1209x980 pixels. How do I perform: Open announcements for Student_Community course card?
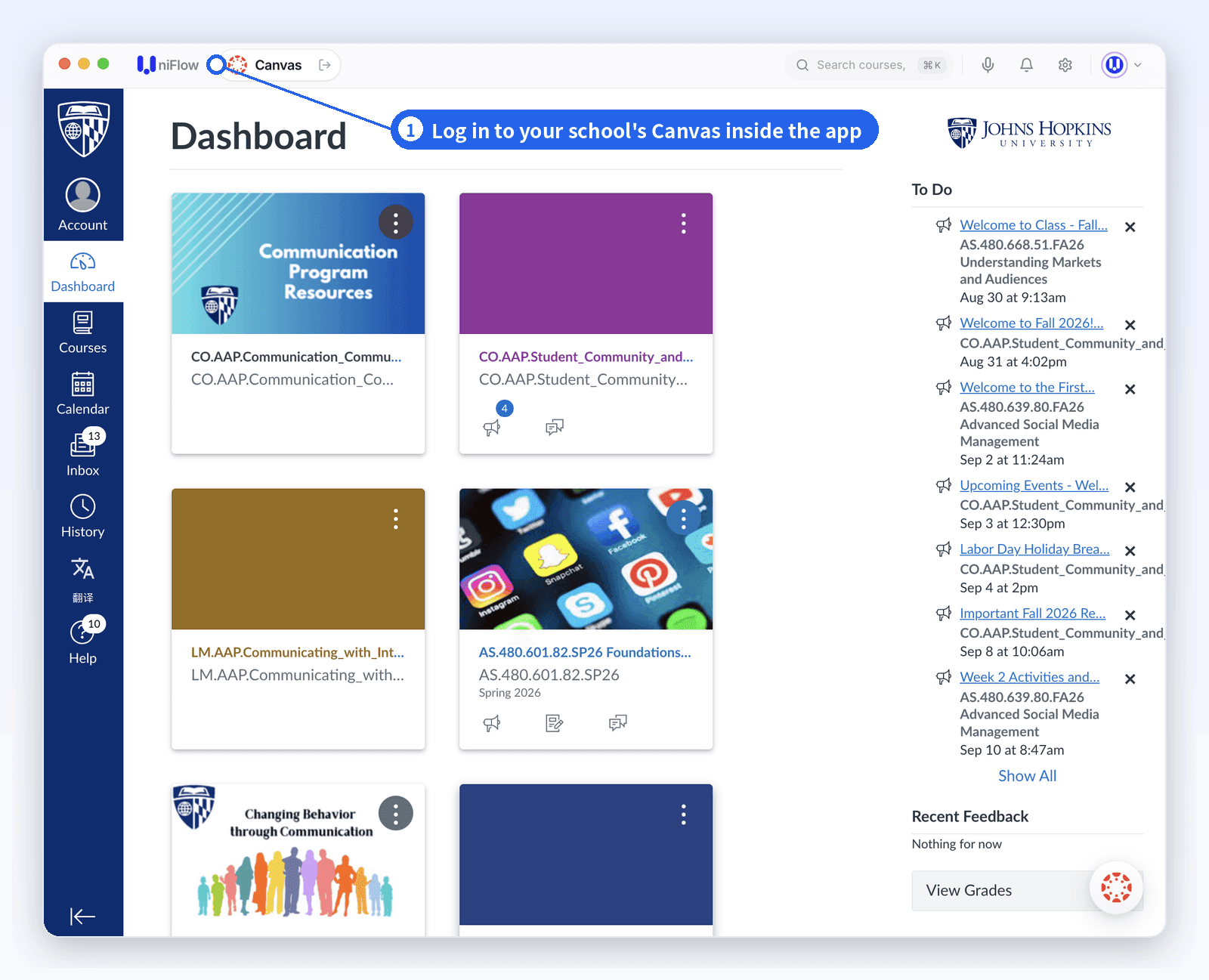492,428
